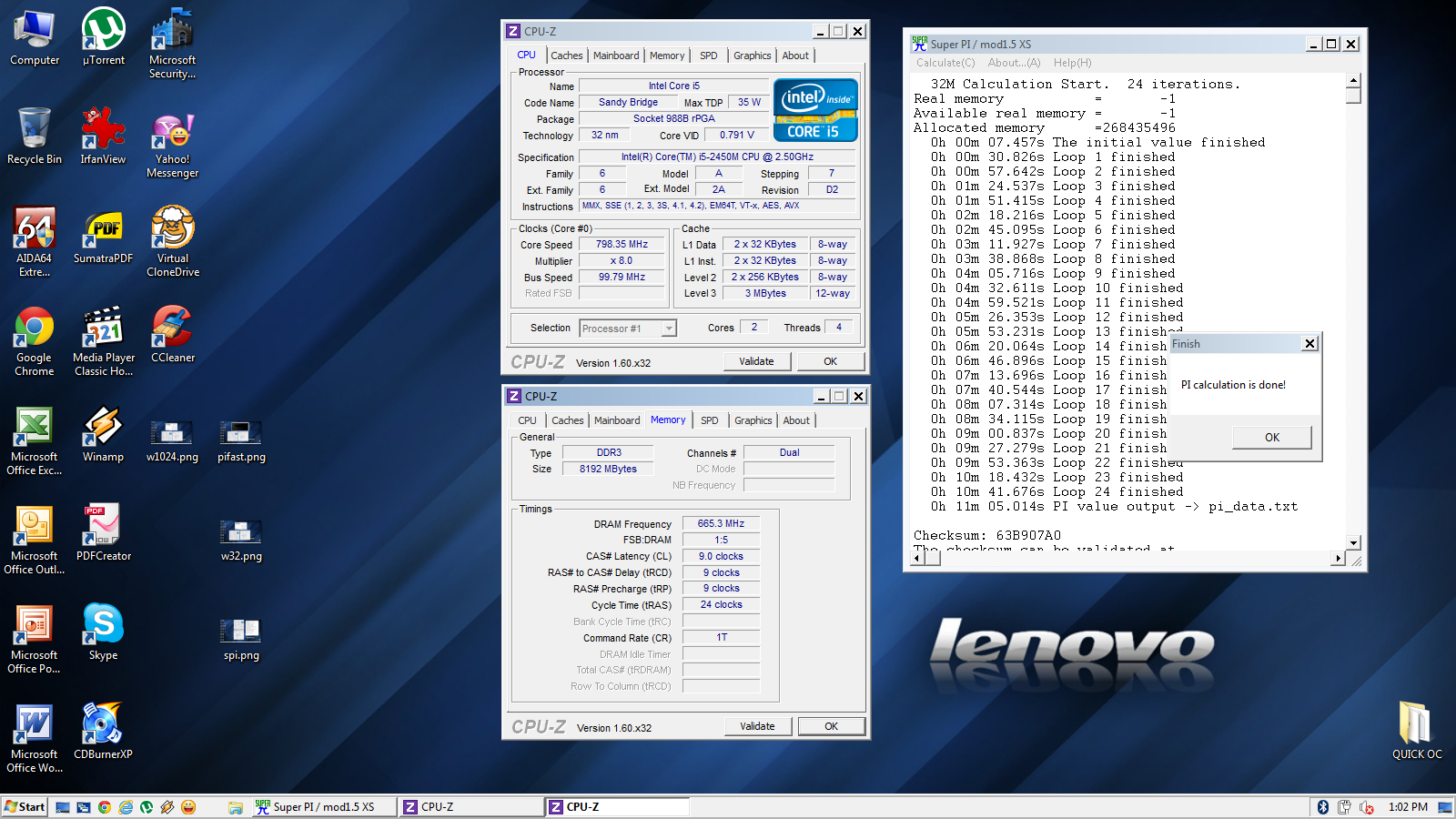Launch Virtual CloneDrive icon
The image size is (1456, 819).
(173, 242)
